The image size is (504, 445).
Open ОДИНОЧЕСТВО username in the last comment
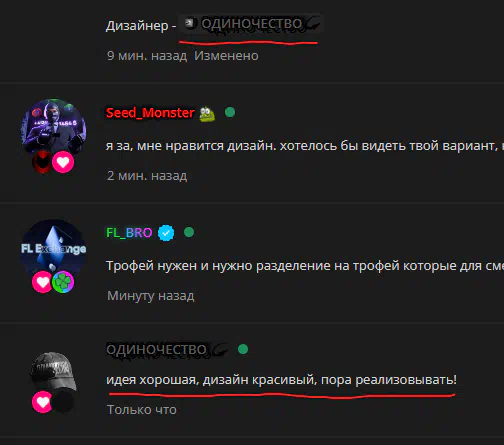[x=156, y=350]
